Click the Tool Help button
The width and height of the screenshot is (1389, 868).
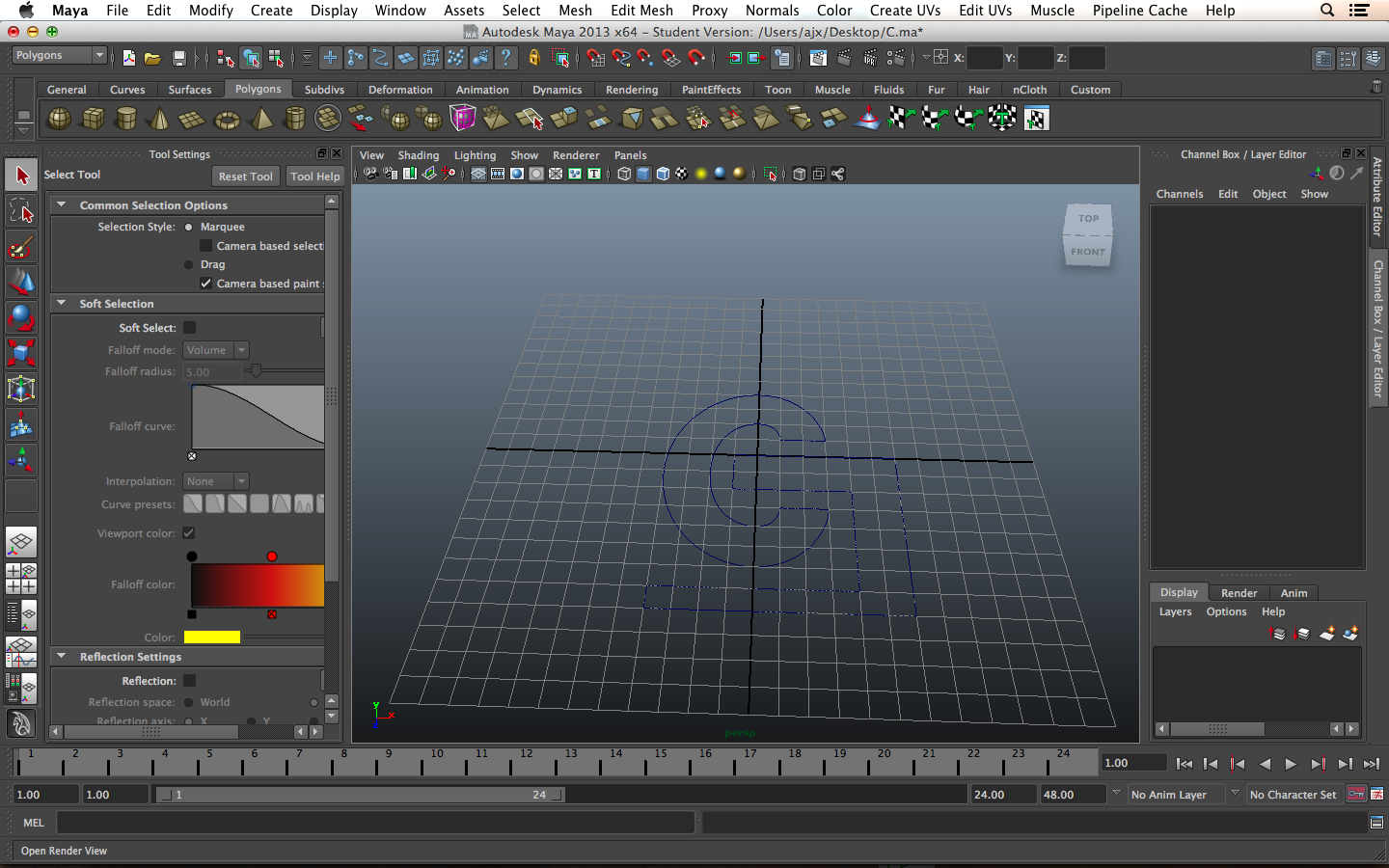coord(314,176)
